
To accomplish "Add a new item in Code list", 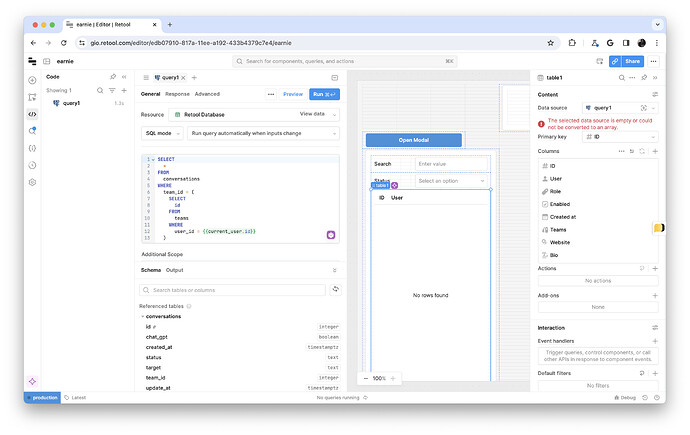I will [x=124, y=90].
